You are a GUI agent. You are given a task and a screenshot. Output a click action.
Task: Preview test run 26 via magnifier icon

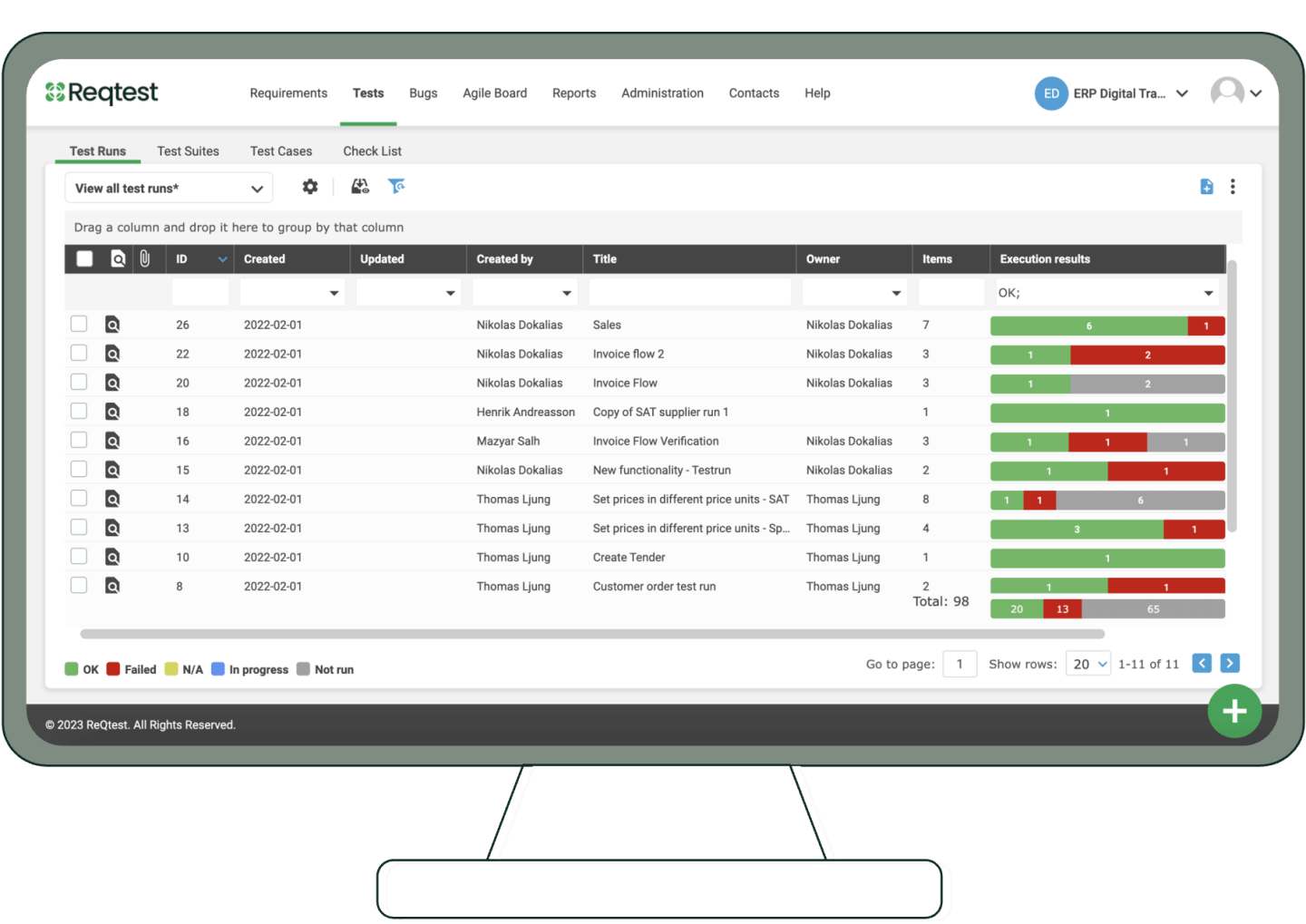(x=112, y=325)
